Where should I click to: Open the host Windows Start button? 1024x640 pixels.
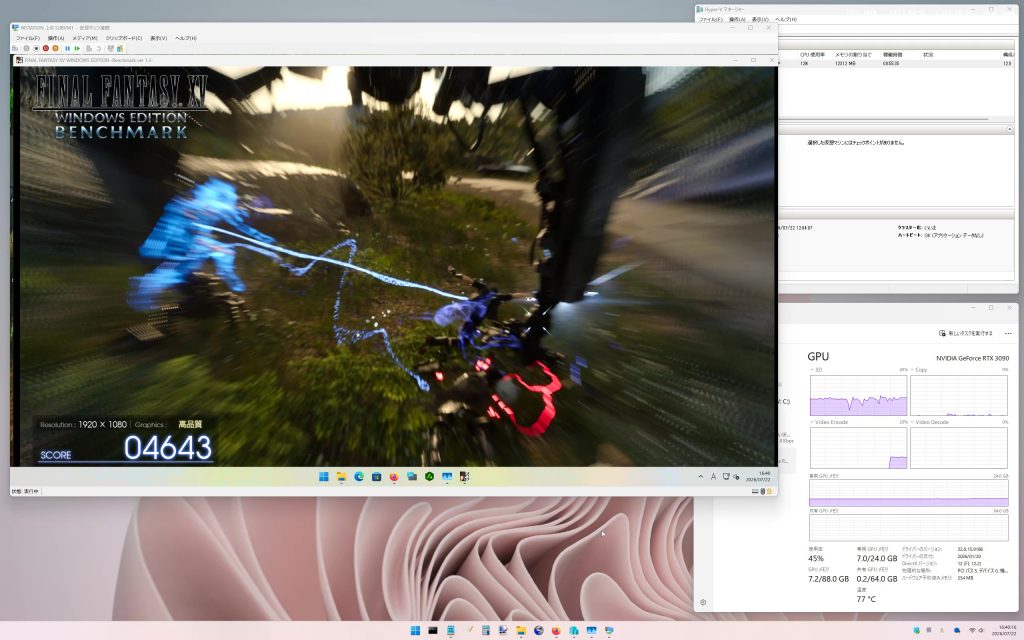pyautogui.click(x=415, y=630)
